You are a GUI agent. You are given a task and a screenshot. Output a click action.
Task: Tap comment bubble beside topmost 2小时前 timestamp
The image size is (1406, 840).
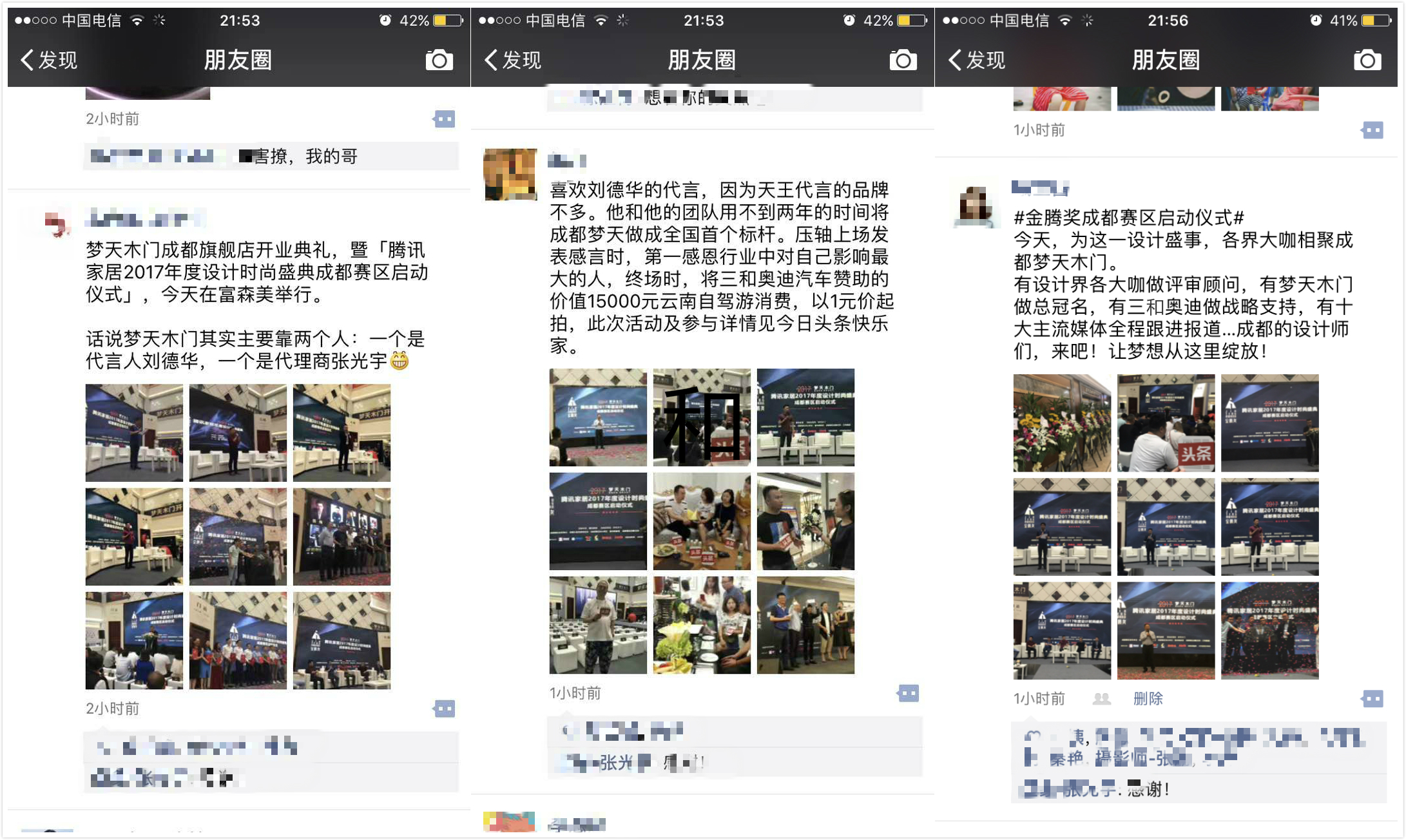click(444, 119)
